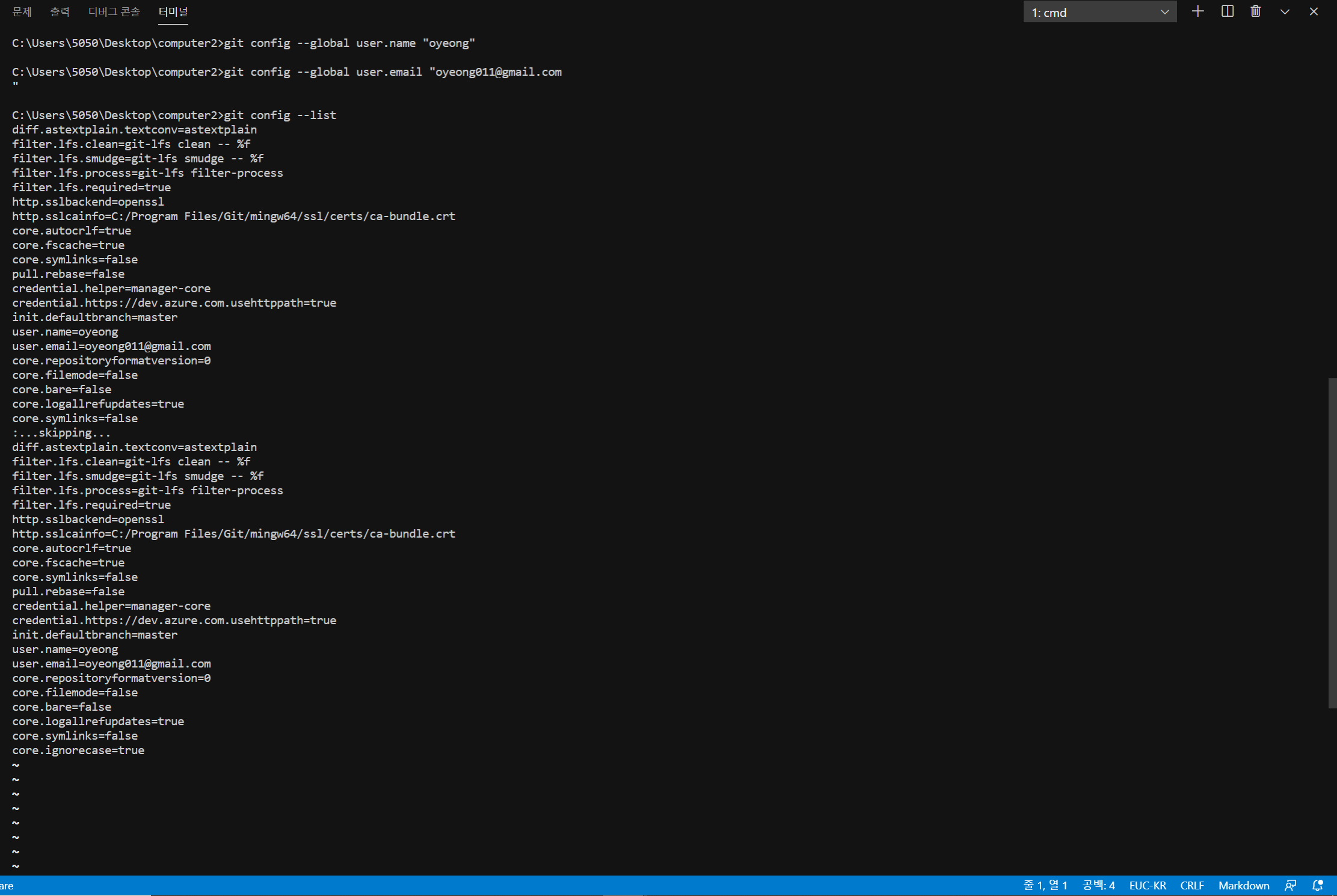The width and height of the screenshot is (1337, 896).
Task: Kill terminal using trash icon
Action: click(1256, 11)
